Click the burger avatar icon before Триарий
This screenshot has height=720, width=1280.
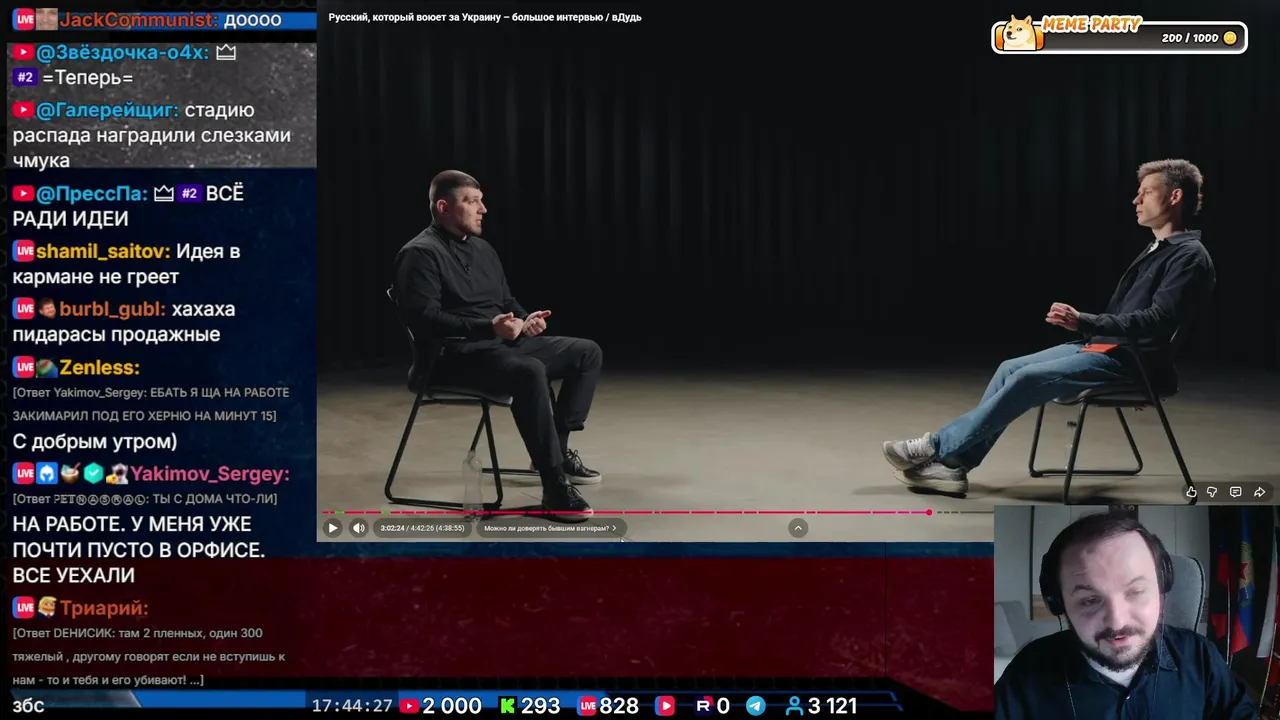47,608
